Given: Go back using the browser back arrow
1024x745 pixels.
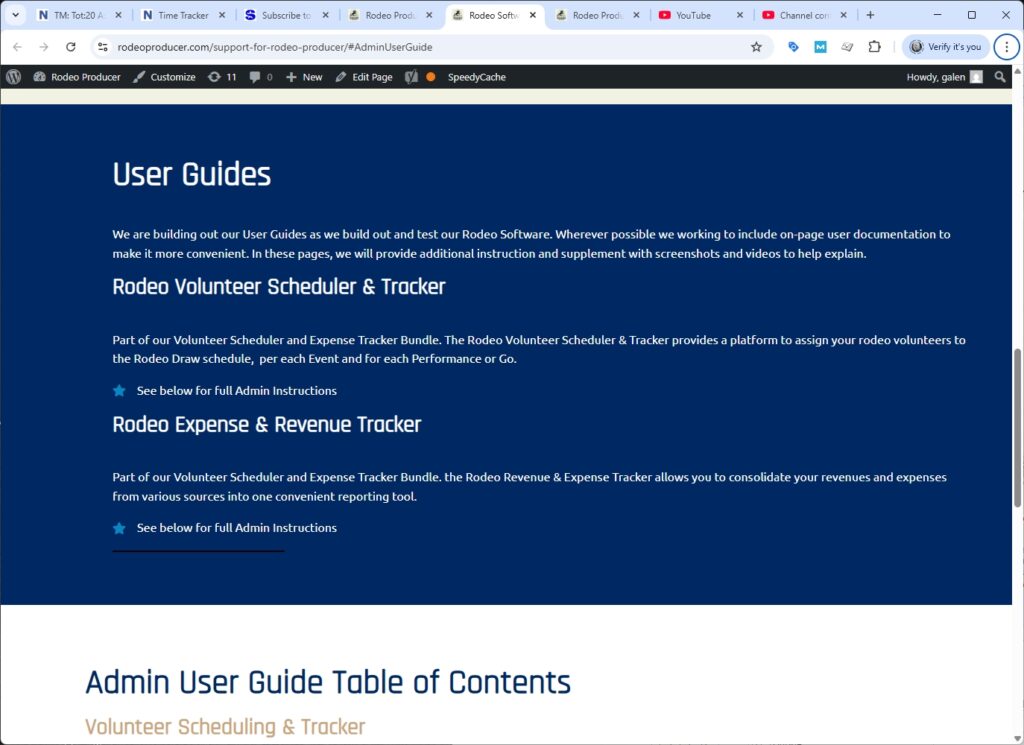Looking at the screenshot, I should [x=17, y=46].
